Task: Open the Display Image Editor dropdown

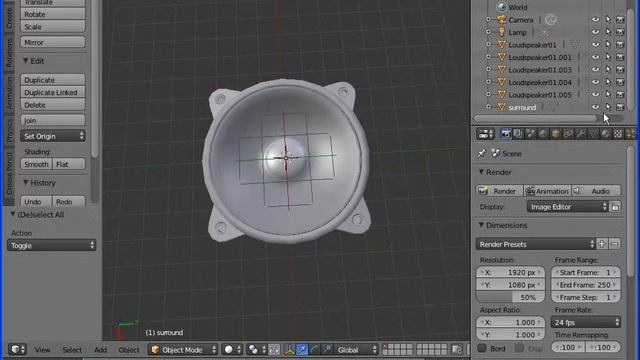Action: [567, 207]
